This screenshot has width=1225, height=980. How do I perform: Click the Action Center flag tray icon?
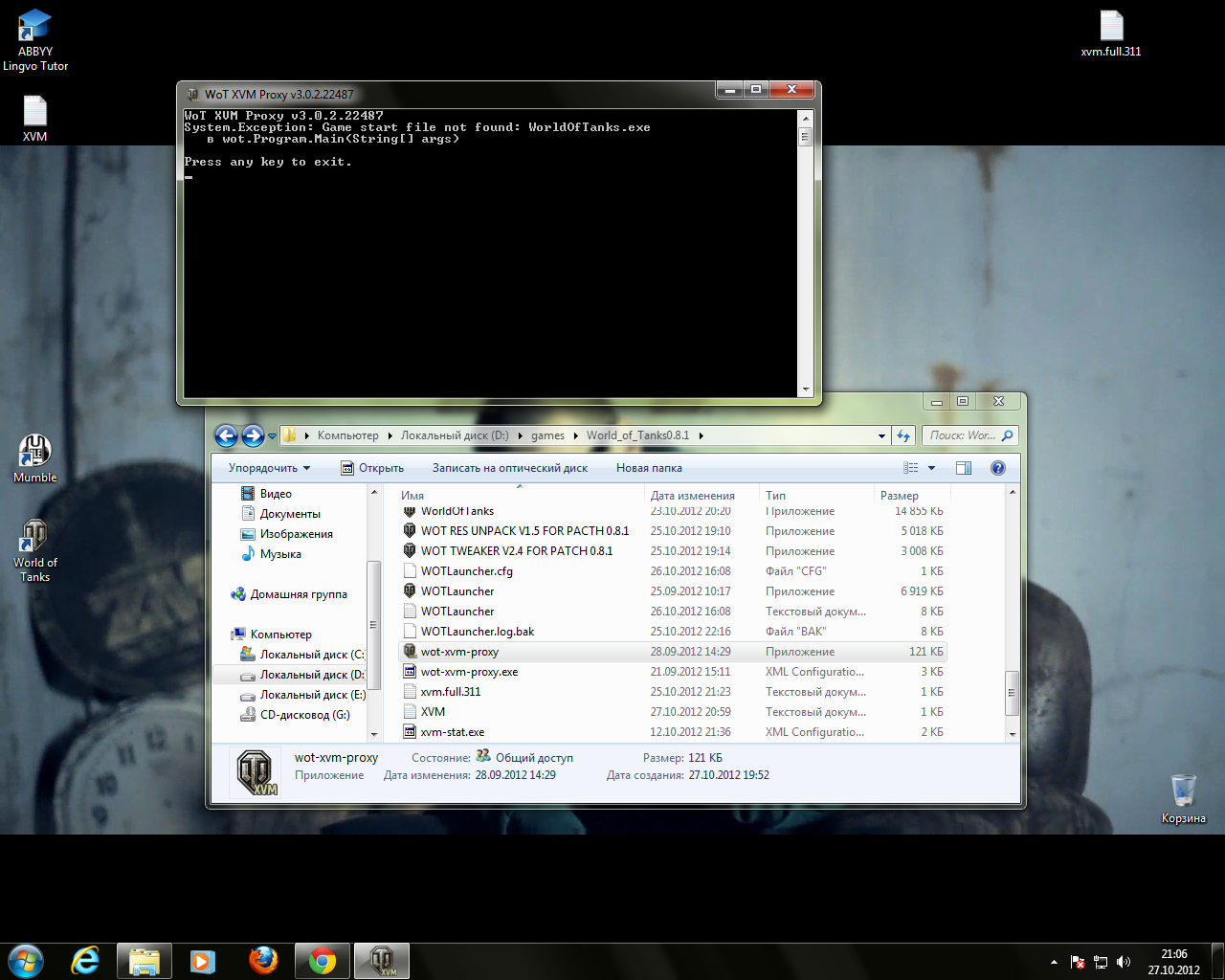1078,962
